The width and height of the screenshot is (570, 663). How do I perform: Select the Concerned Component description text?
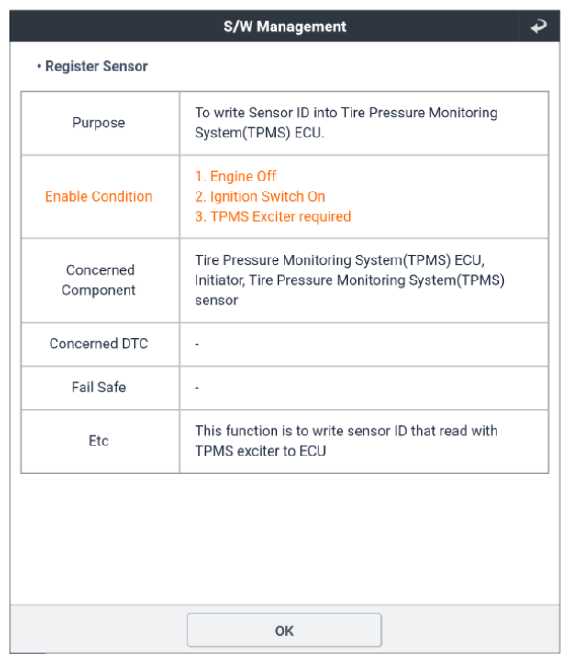point(350,280)
